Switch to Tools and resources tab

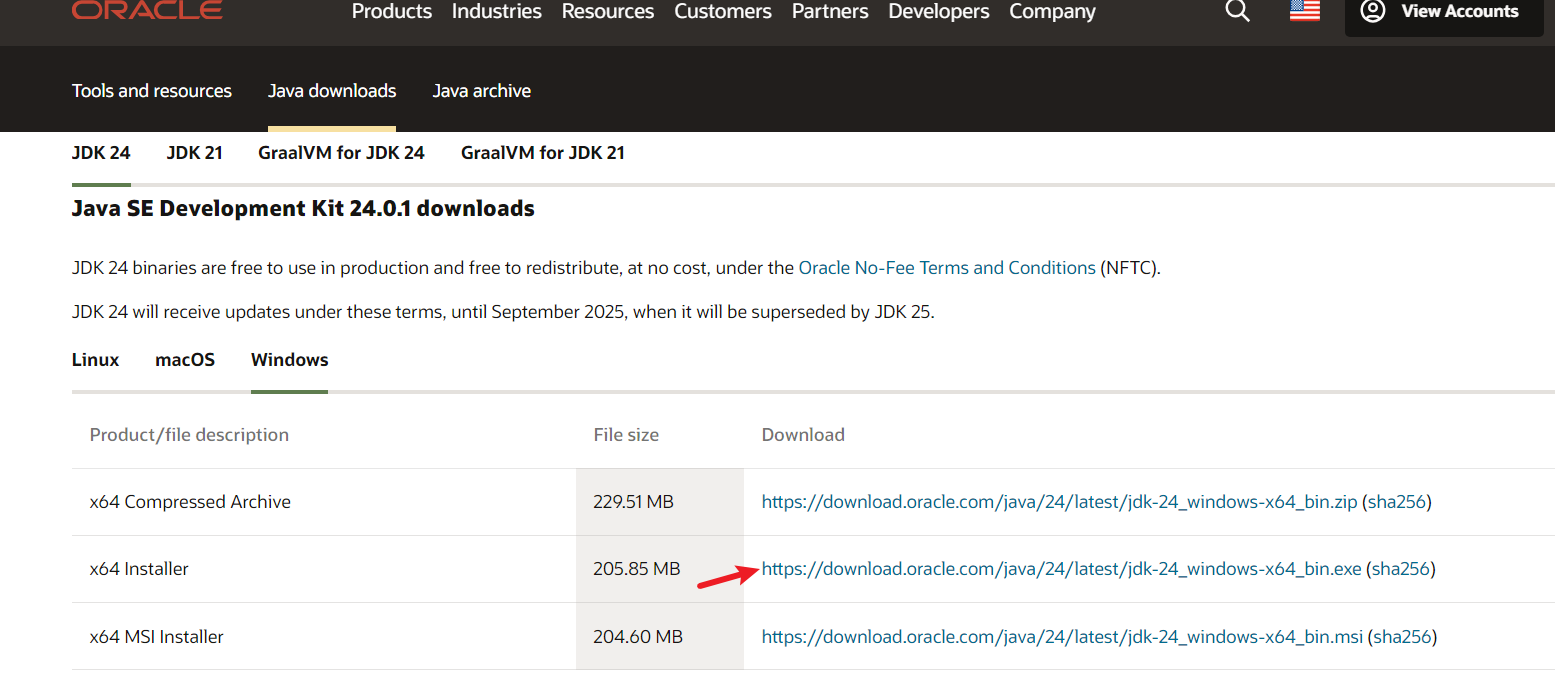point(152,91)
